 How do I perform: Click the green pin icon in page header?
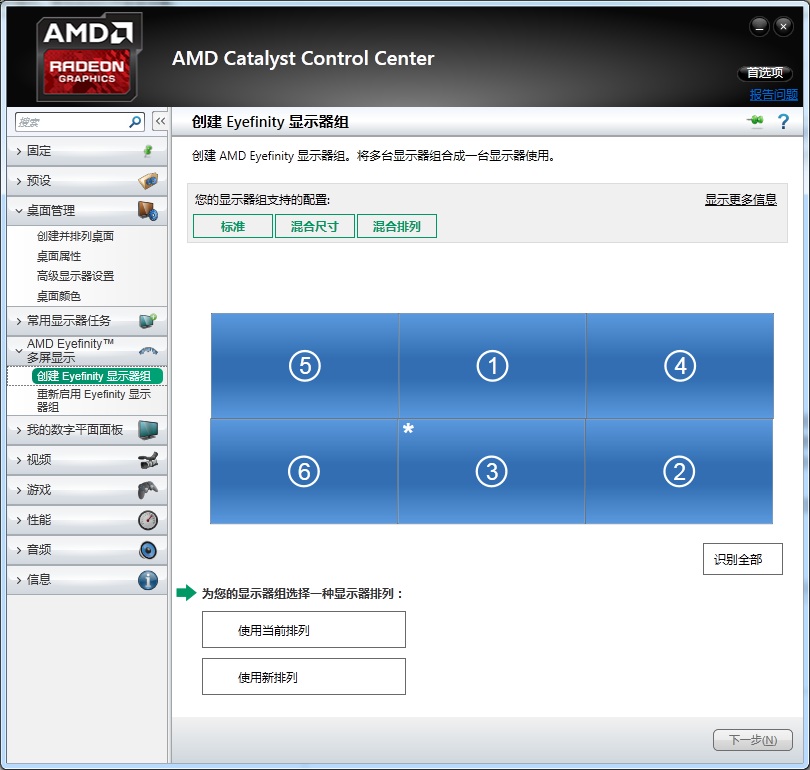755,121
